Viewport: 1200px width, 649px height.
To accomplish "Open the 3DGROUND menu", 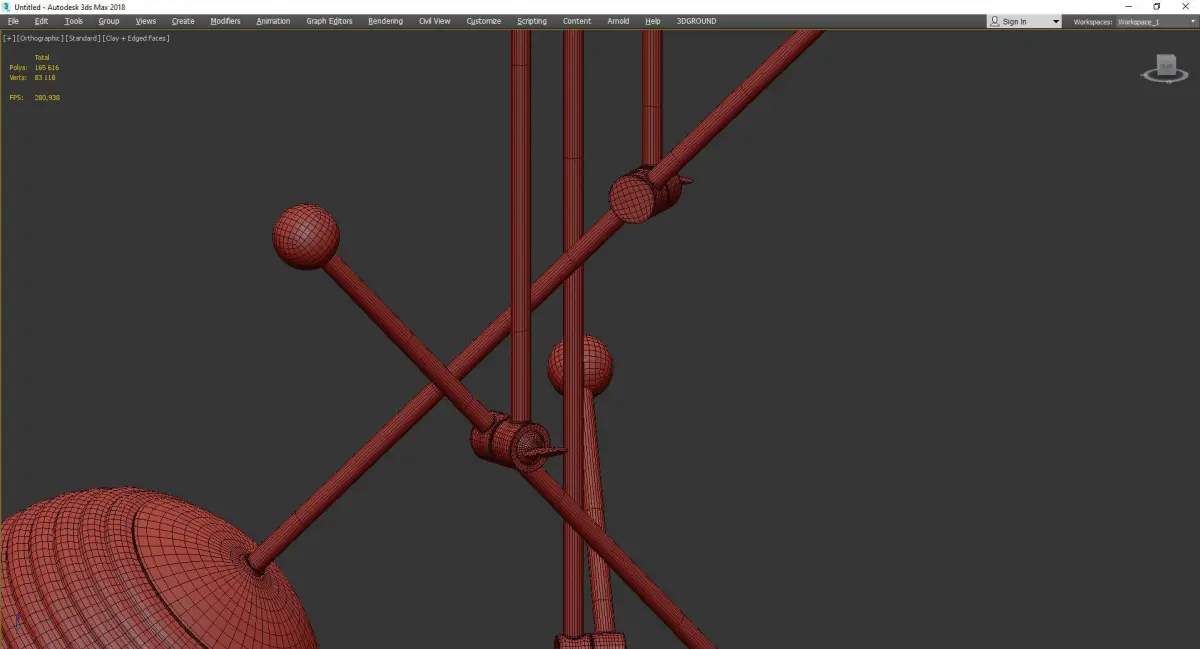I will click(696, 21).
